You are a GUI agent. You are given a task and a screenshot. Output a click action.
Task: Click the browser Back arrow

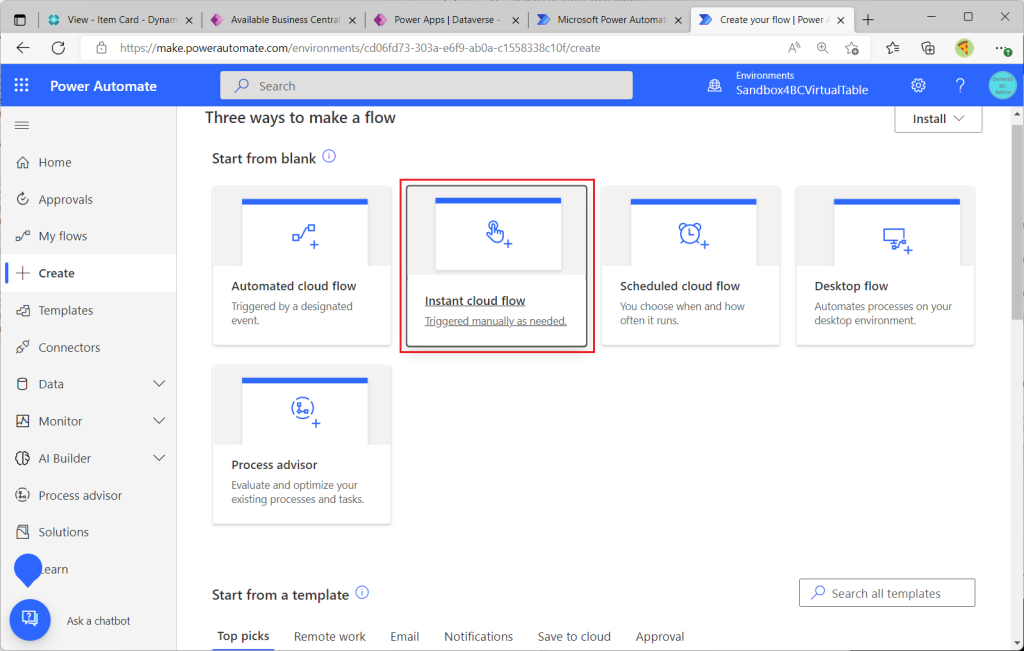pos(23,48)
